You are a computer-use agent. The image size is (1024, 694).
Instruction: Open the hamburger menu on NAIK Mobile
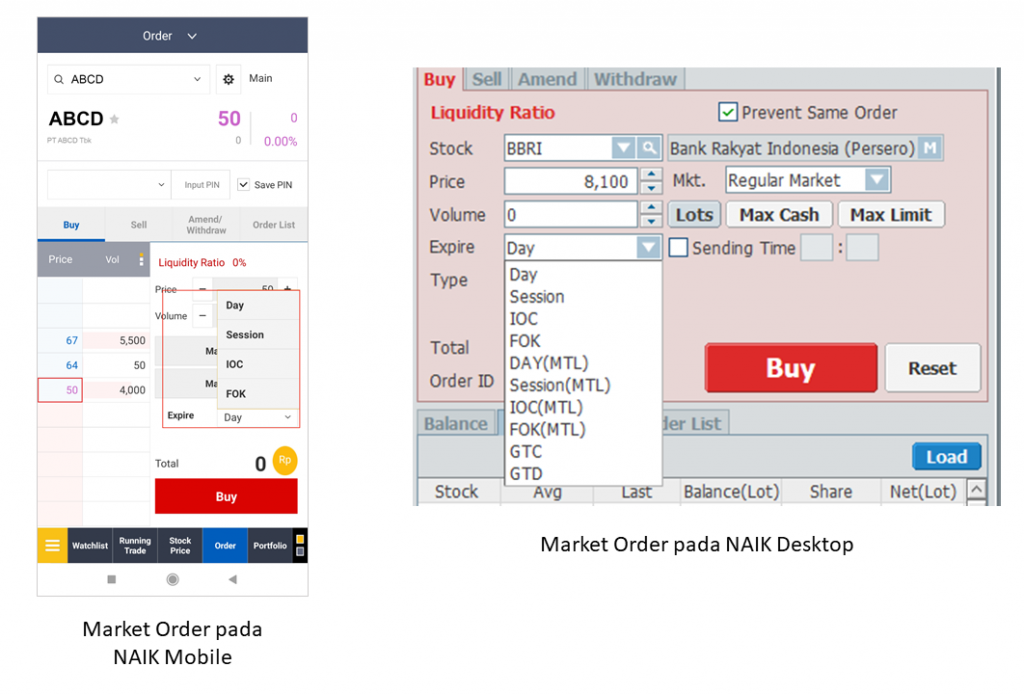pyautogui.click(x=51, y=545)
